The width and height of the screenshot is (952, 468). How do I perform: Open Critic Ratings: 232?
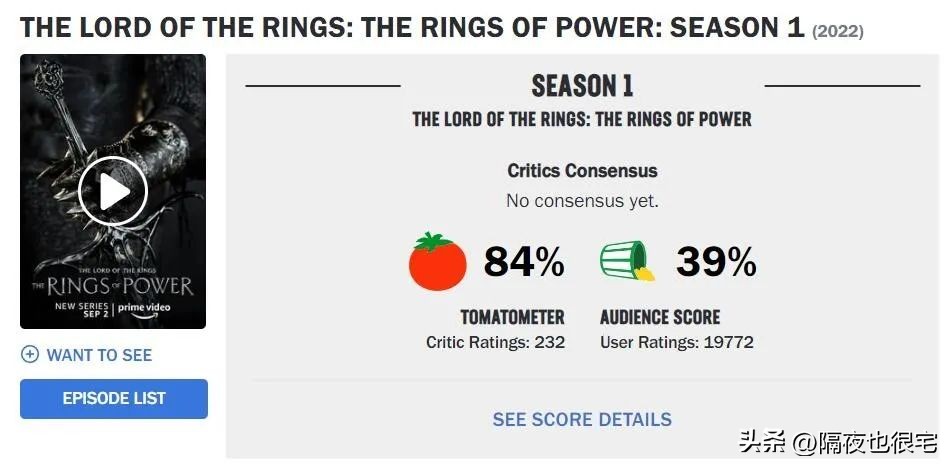[496, 342]
